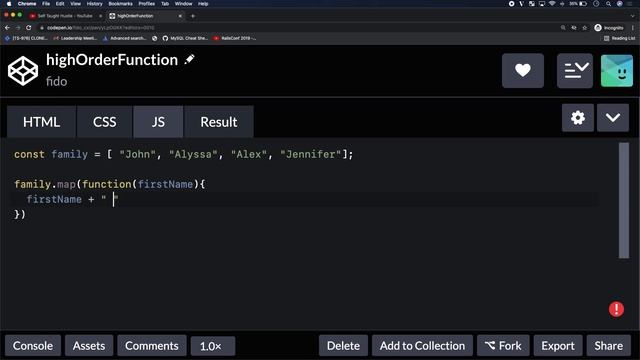640x360 pixels.
Task: Open a new browser tab
Action: click(x=193, y=16)
